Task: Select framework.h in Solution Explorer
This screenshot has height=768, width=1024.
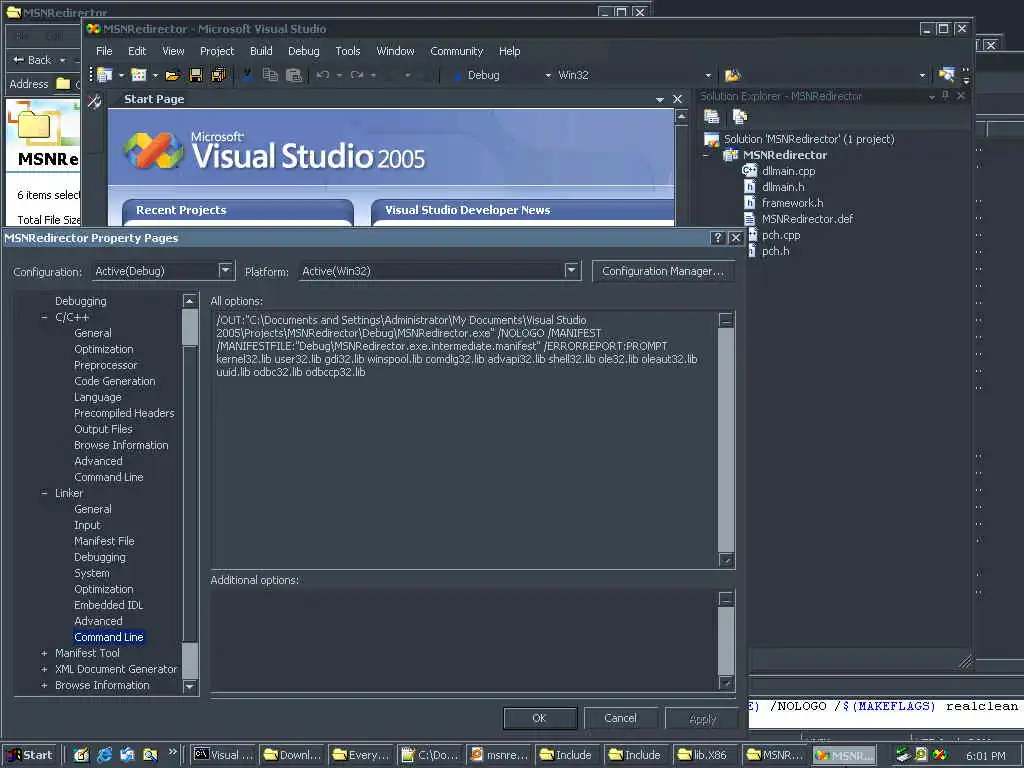Action: click(x=792, y=203)
